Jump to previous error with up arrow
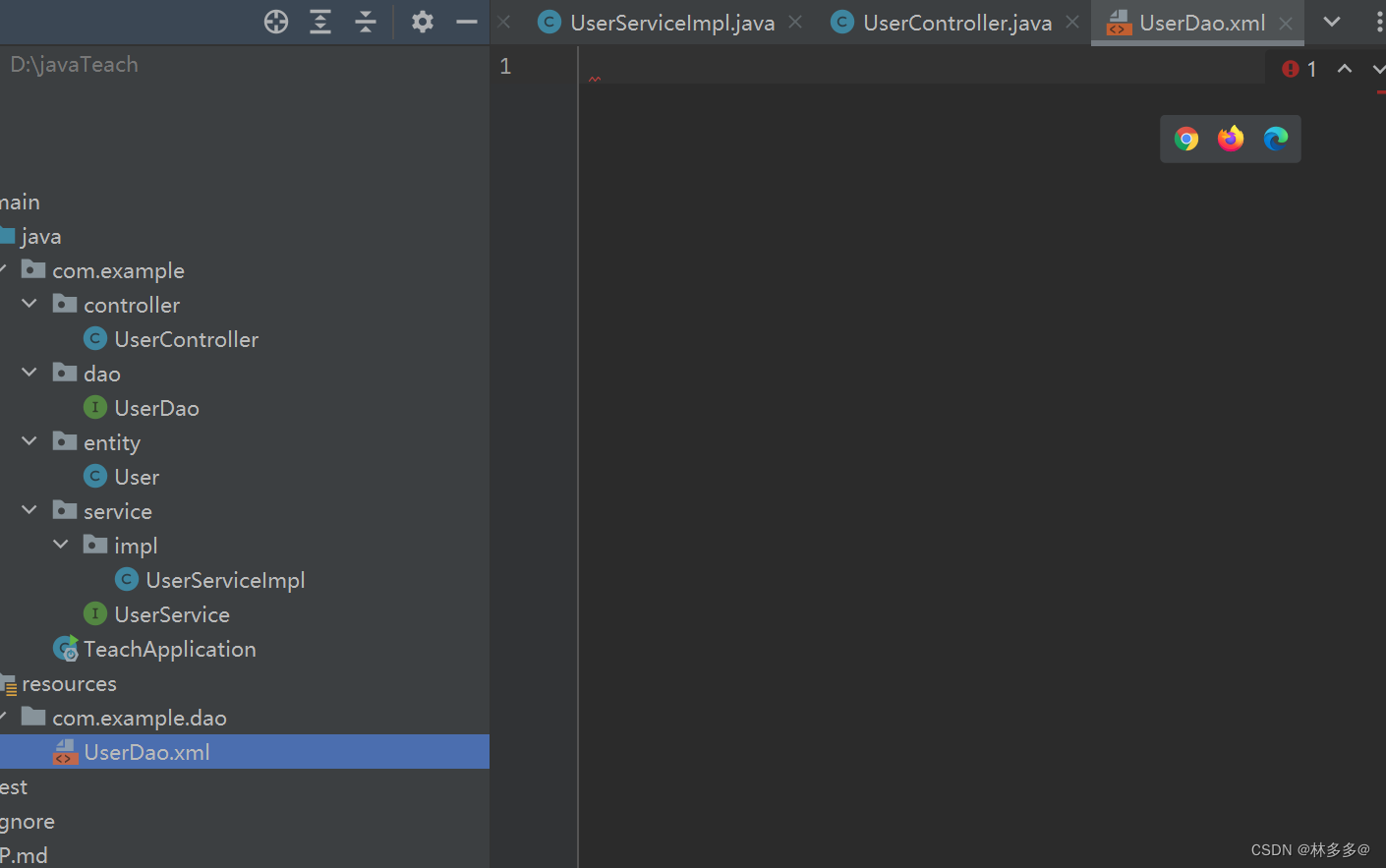 (1345, 69)
